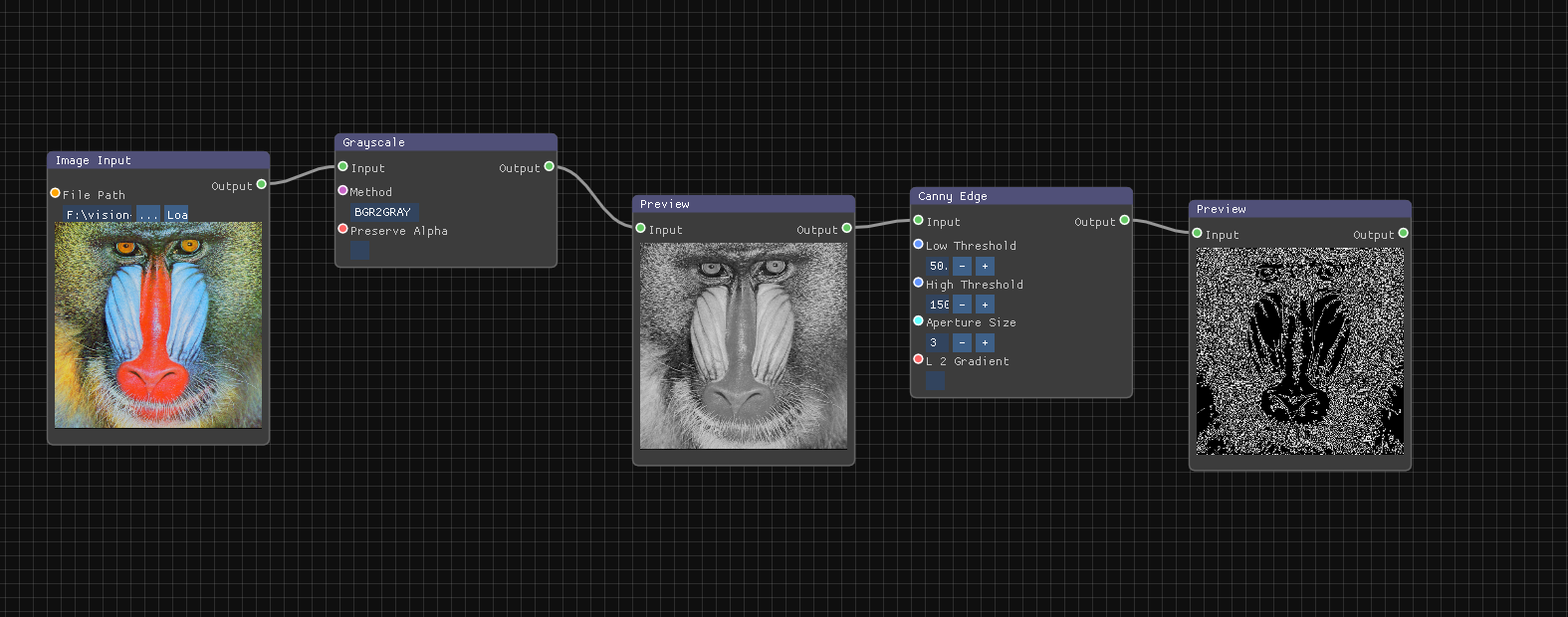Click the Grayscale node's green Input pin
1568x617 pixels.
pyautogui.click(x=343, y=167)
